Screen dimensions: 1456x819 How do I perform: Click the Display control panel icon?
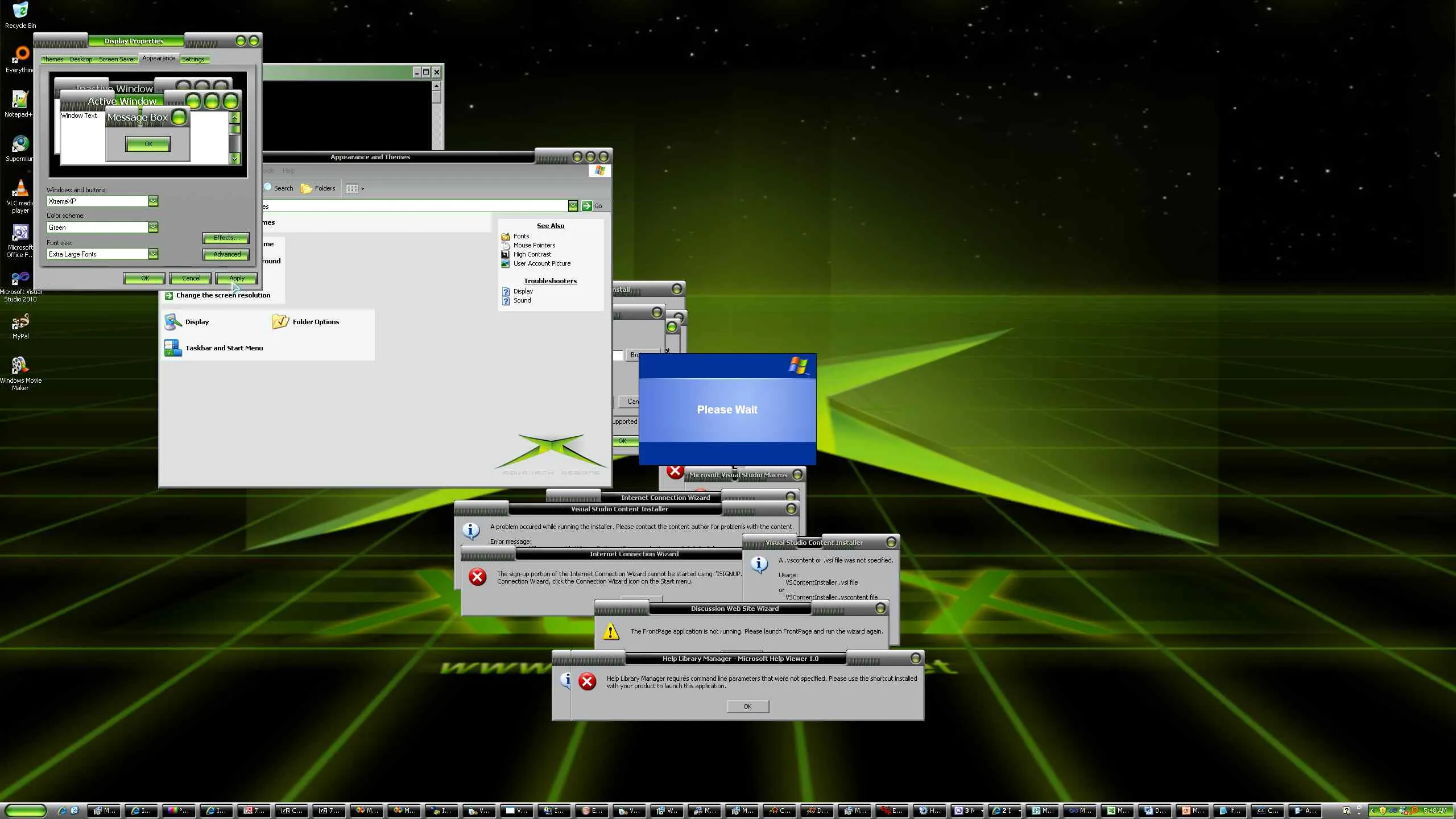[173, 322]
